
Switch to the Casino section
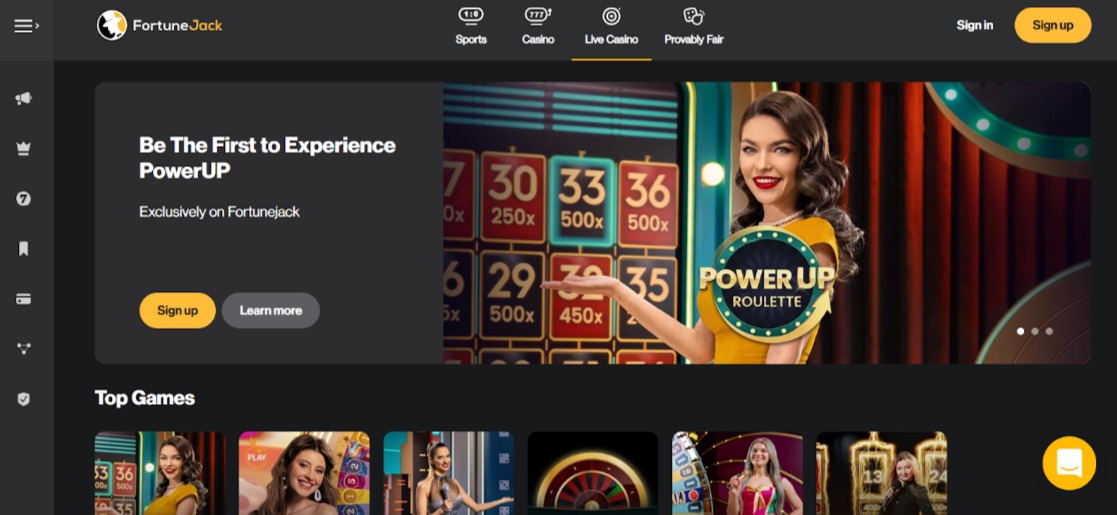pos(538,26)
